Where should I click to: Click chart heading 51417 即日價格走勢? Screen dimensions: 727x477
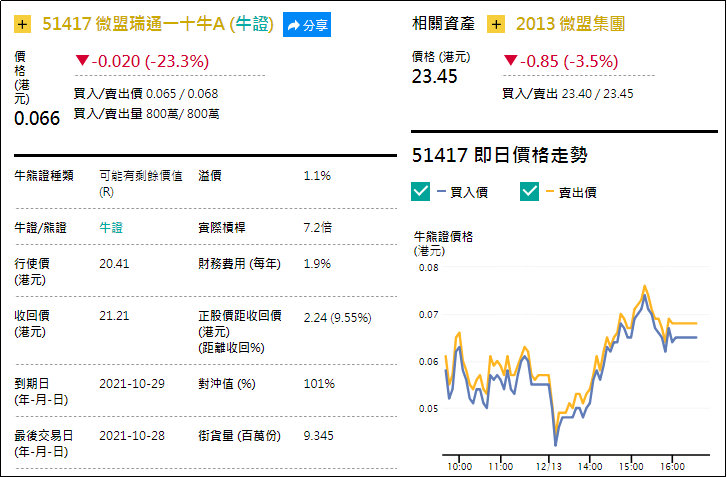coord(500,155)
